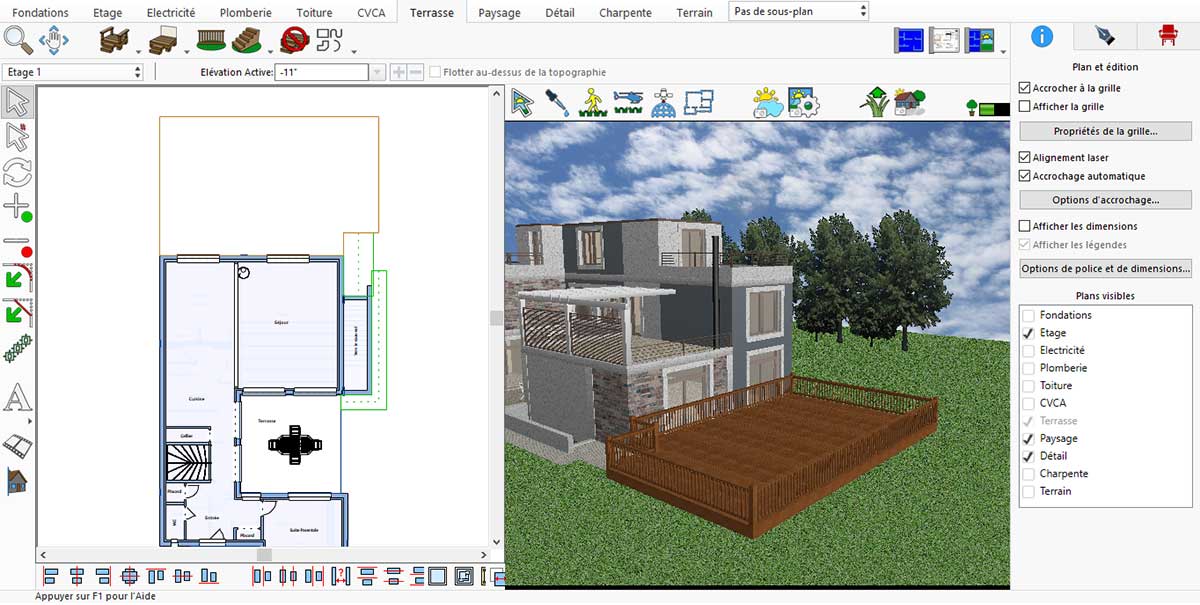1200x605 pixels.
Task: Toggle Accrochage automatique checkbox
Action: click(1024, 176)
